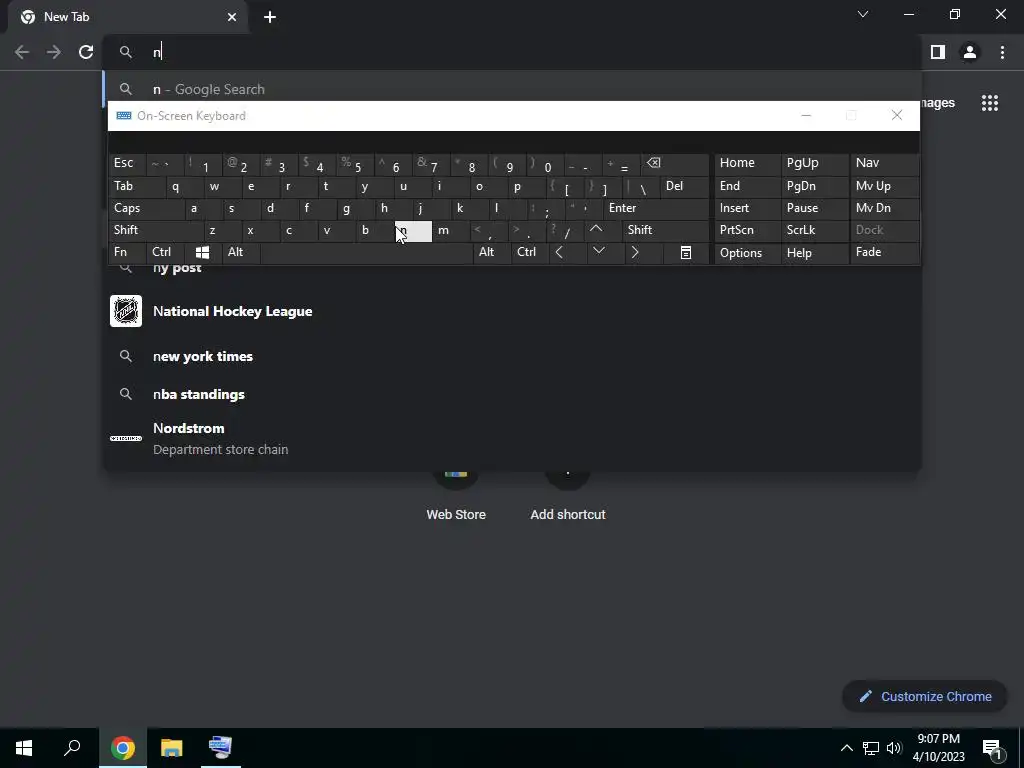
Task: Click the highlighted n key on keyboard
Action: click(413, 231)
